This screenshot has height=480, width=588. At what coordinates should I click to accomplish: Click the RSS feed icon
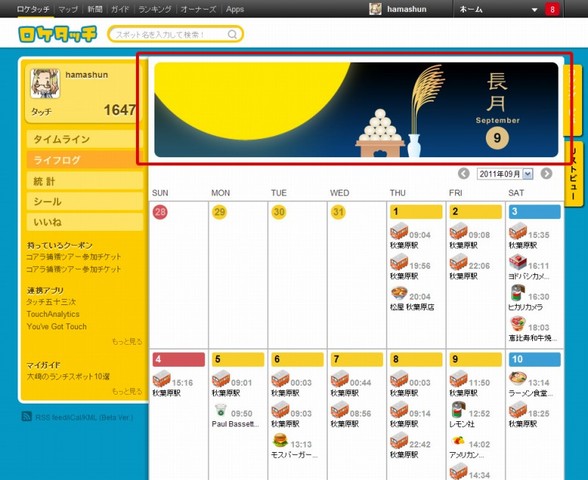pyautogui.click(x=27, y=416)
